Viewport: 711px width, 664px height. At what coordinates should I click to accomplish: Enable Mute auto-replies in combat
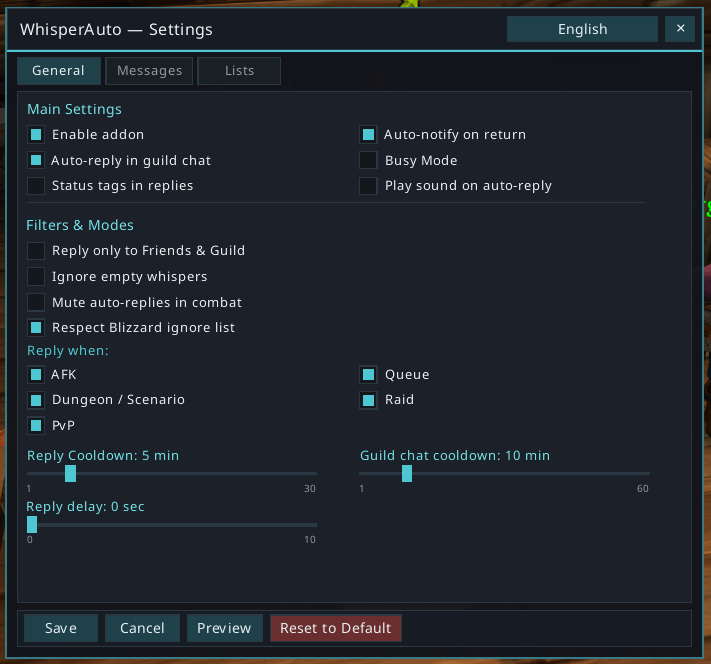pos(36,302)
